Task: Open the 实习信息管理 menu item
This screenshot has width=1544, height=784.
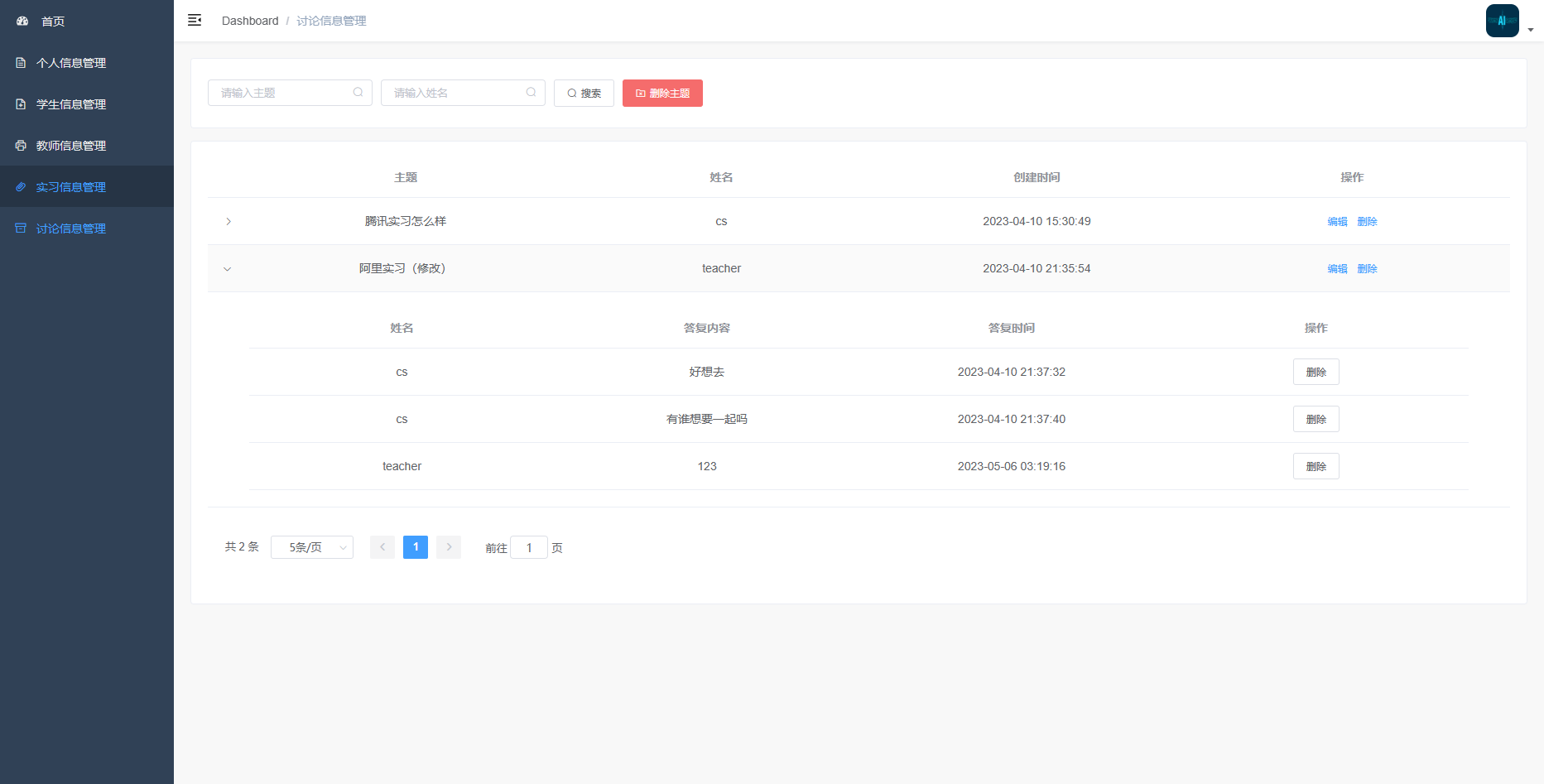Action: pos(71,187)
